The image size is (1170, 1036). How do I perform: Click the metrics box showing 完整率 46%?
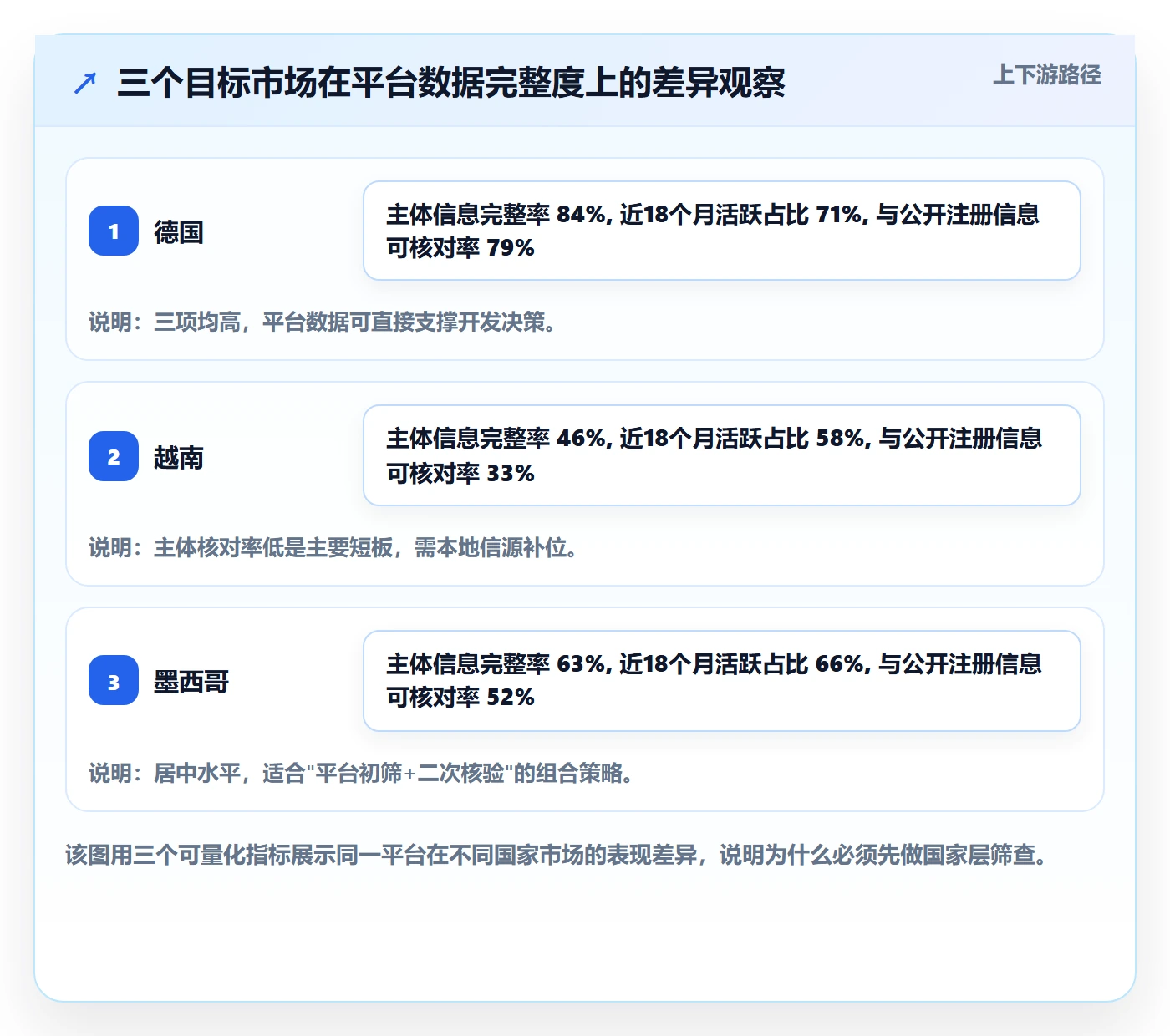click(x=722, y=455)
